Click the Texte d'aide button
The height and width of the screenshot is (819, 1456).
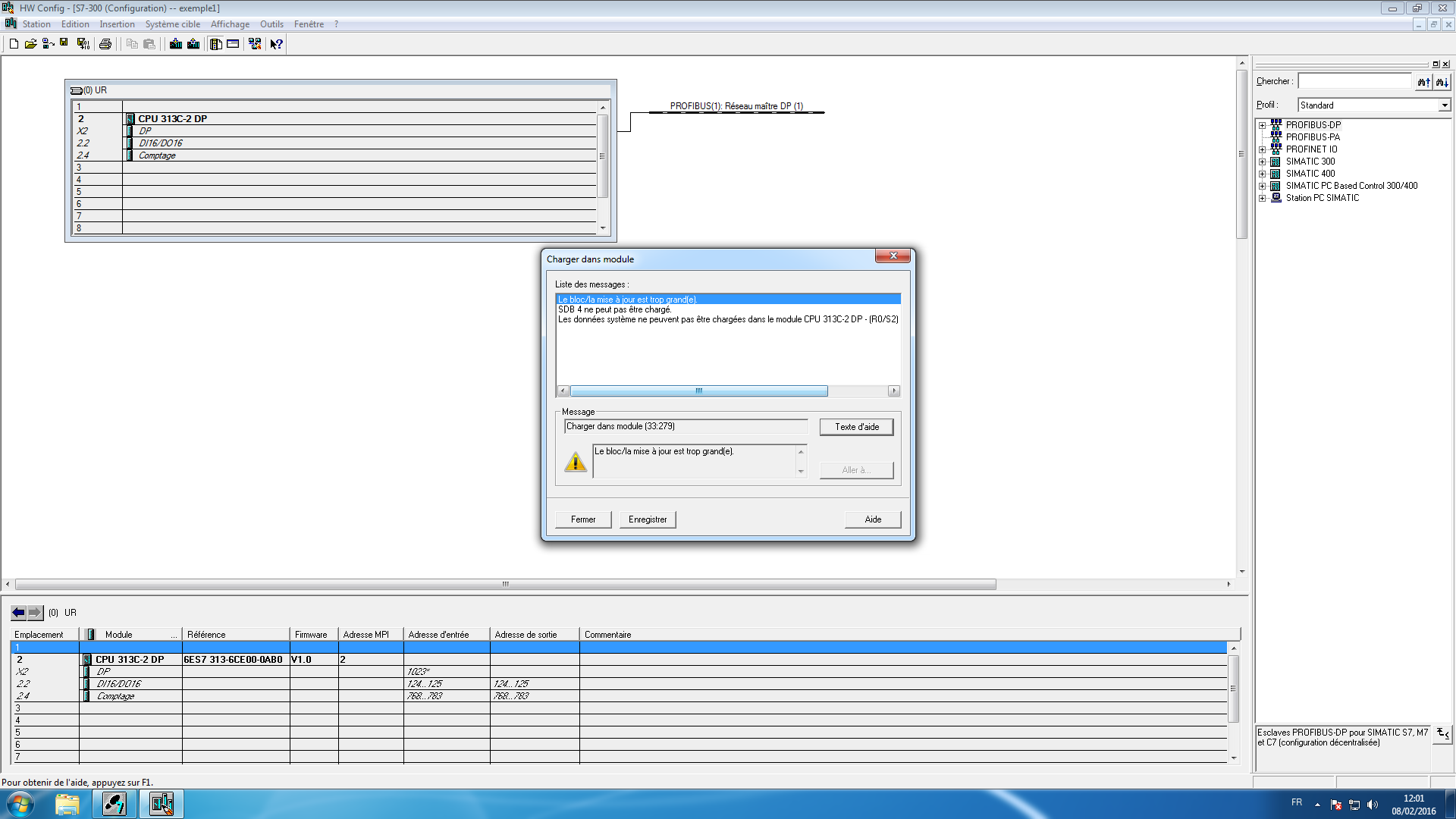[856, 427]
